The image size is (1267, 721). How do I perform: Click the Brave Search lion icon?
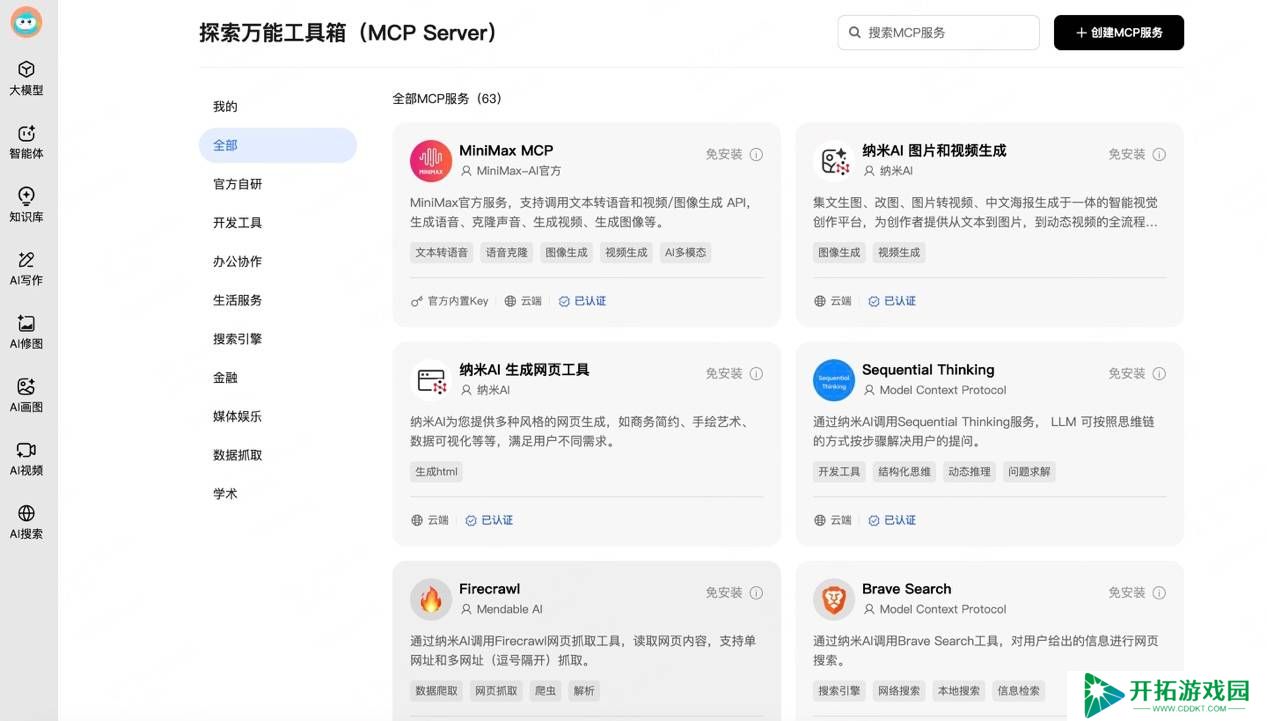[x=834, y=599]
